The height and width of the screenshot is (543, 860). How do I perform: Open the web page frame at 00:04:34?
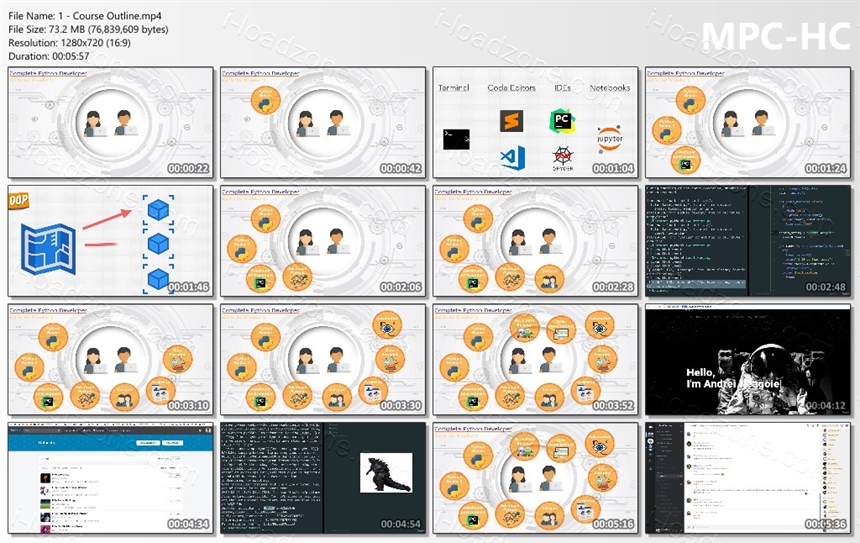pyautogui.click(x=111, y=478)
